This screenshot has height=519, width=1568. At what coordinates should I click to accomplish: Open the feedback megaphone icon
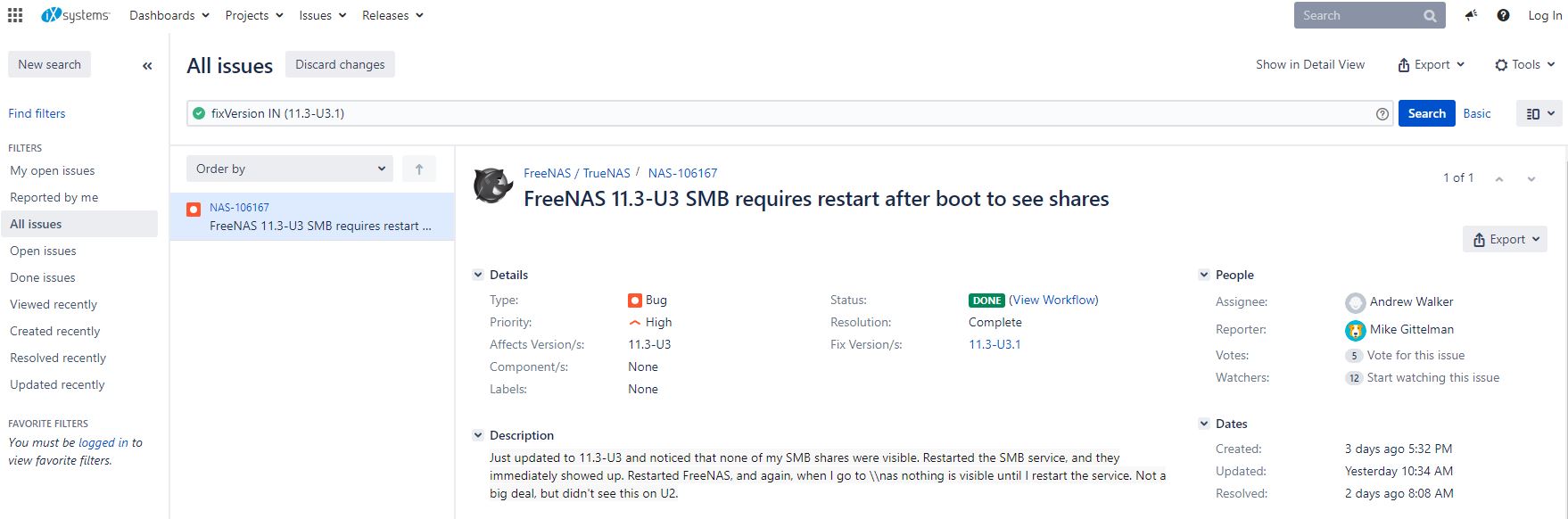coord(1471,15)
